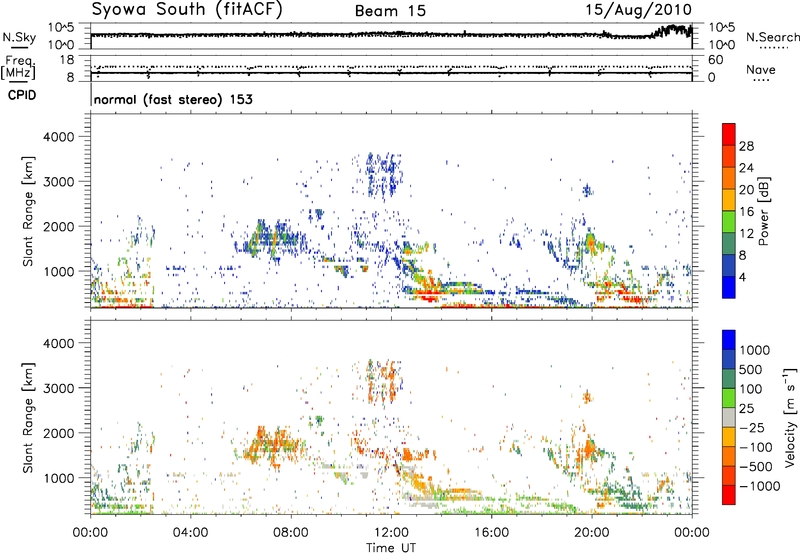Click velocity panel 'Slant Range [km]' label
Viewport: 800px width, 554px height.
[28, 418]
